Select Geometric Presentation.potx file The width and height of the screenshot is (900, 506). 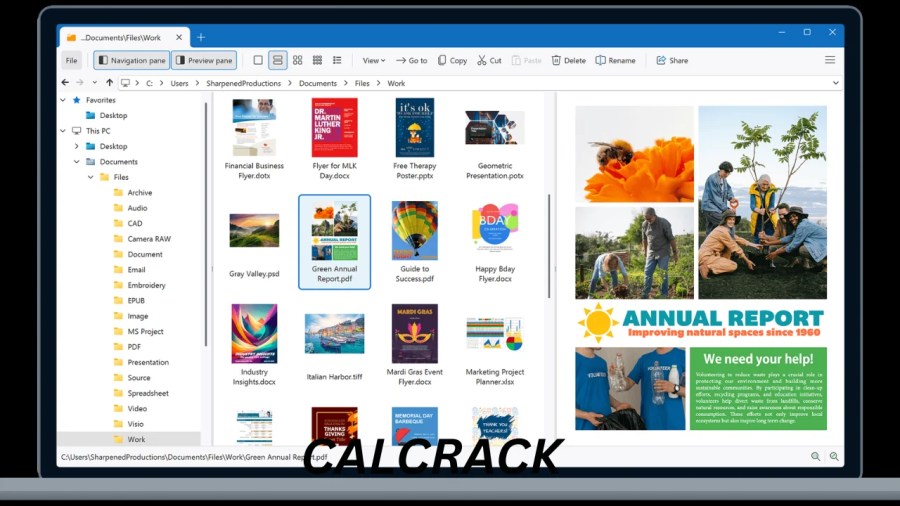(495, 145)
